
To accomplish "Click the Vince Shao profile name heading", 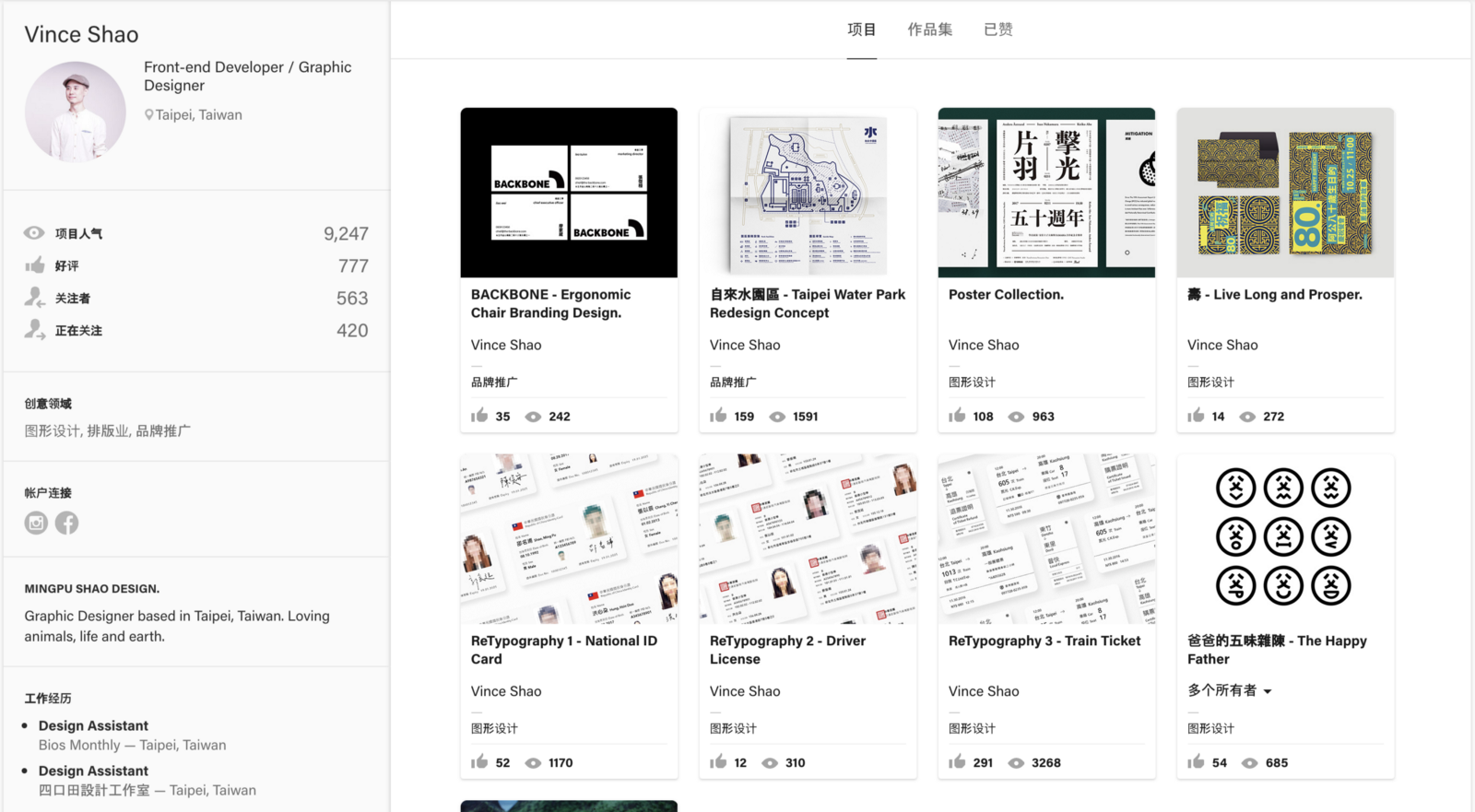I will [81, 34].
